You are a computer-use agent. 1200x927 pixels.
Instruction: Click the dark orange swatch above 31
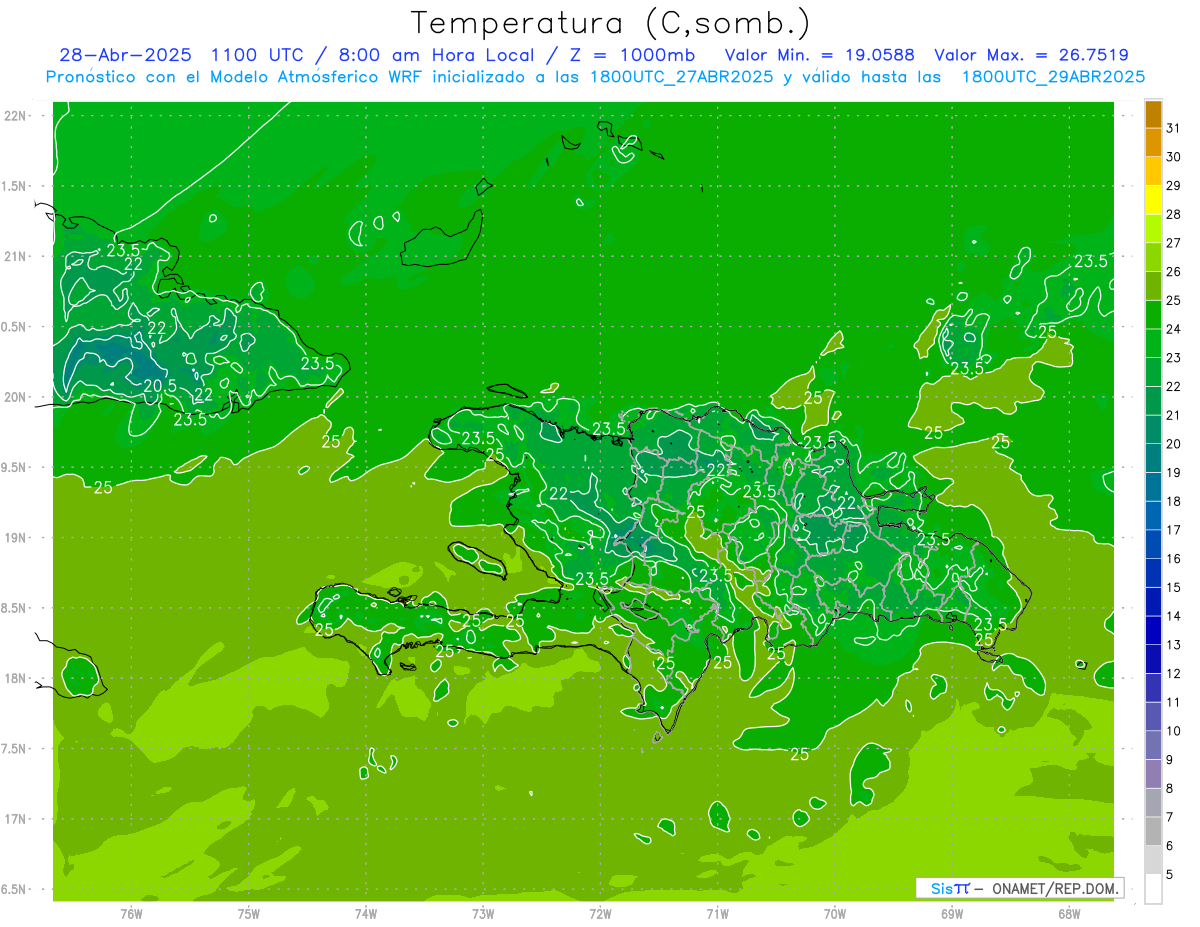pos(1153,114)
